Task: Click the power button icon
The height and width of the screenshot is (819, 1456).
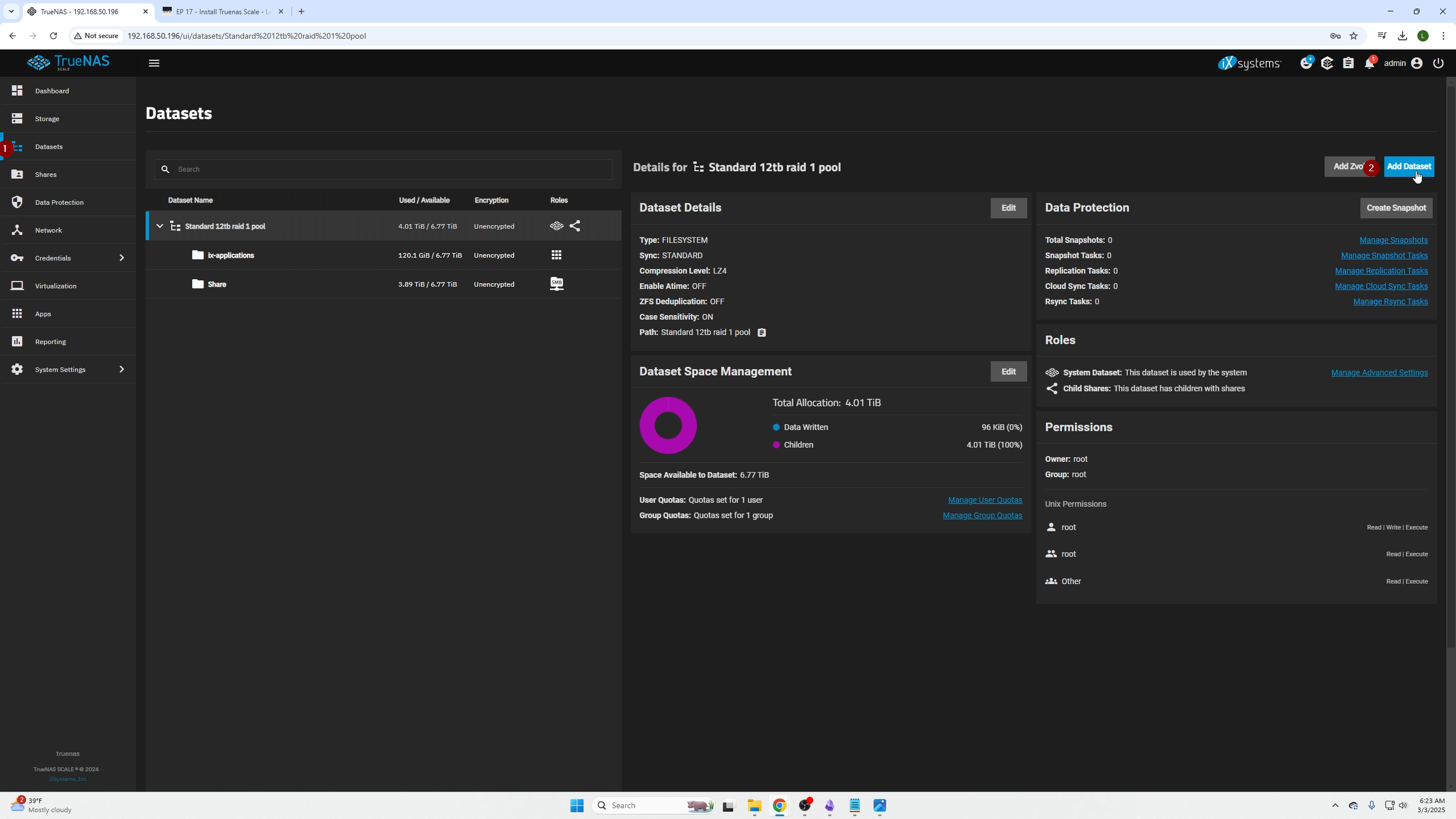Action: (1438, 63)
